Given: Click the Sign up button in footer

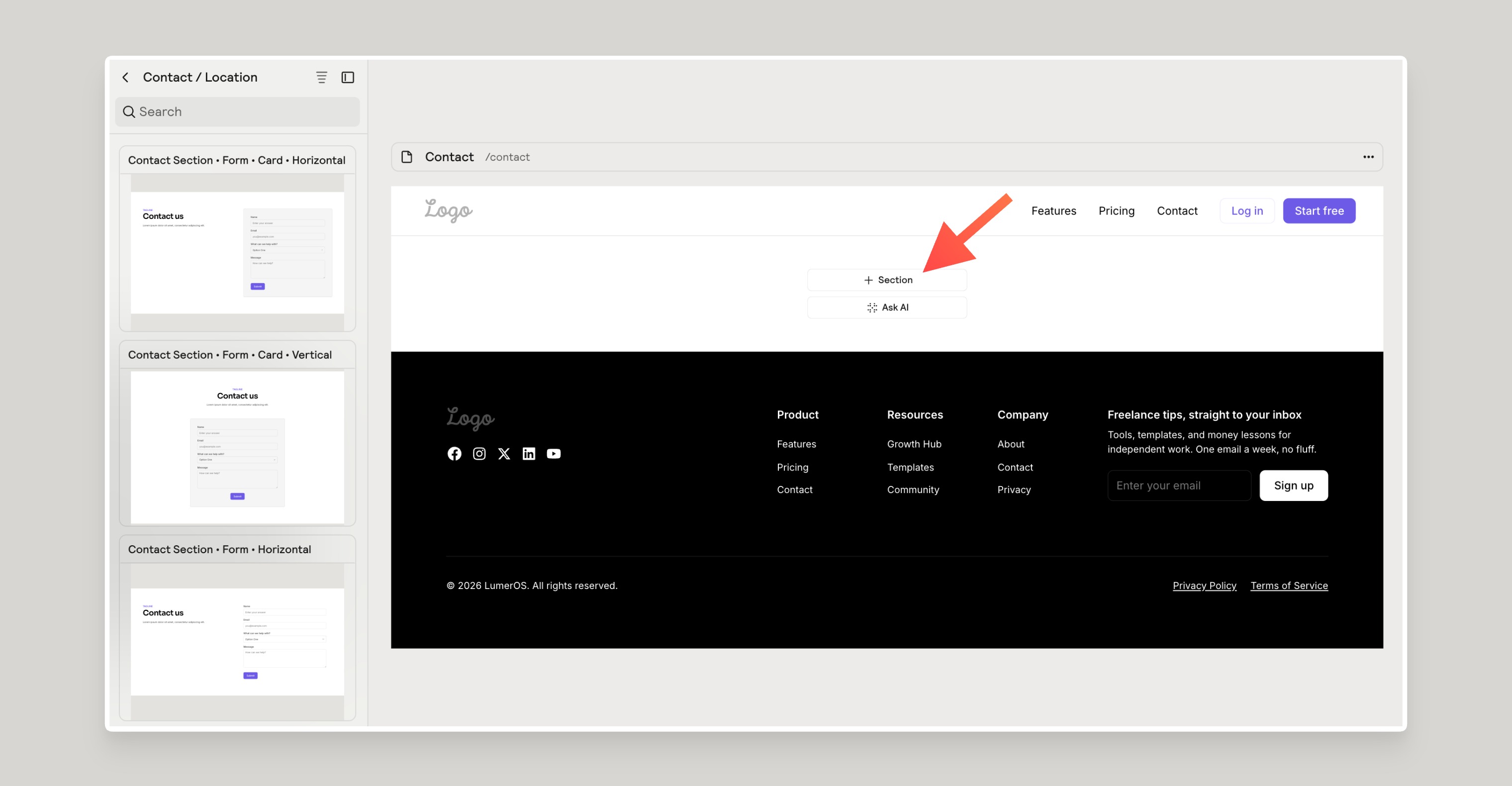Looking at the screenshot, I should [1294, 486].
